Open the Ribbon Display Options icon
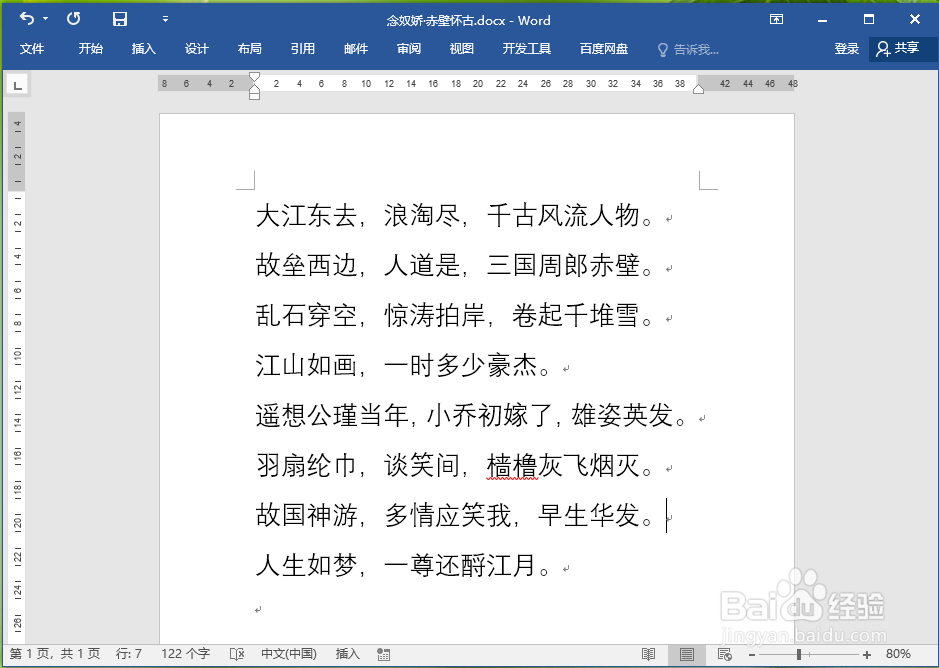Screen dimensions: 939x668 coord(777,19)
